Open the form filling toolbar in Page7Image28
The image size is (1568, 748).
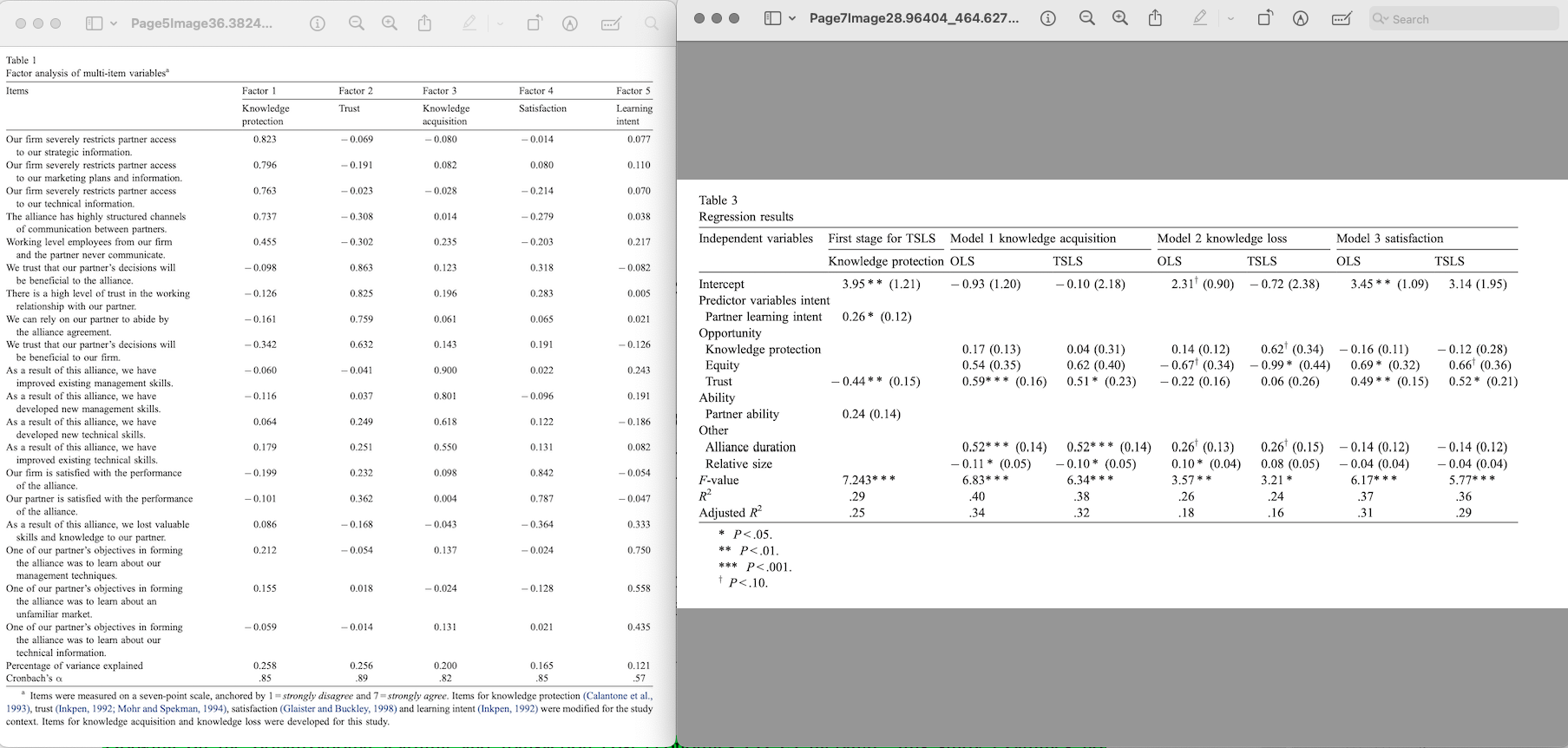1342,18
